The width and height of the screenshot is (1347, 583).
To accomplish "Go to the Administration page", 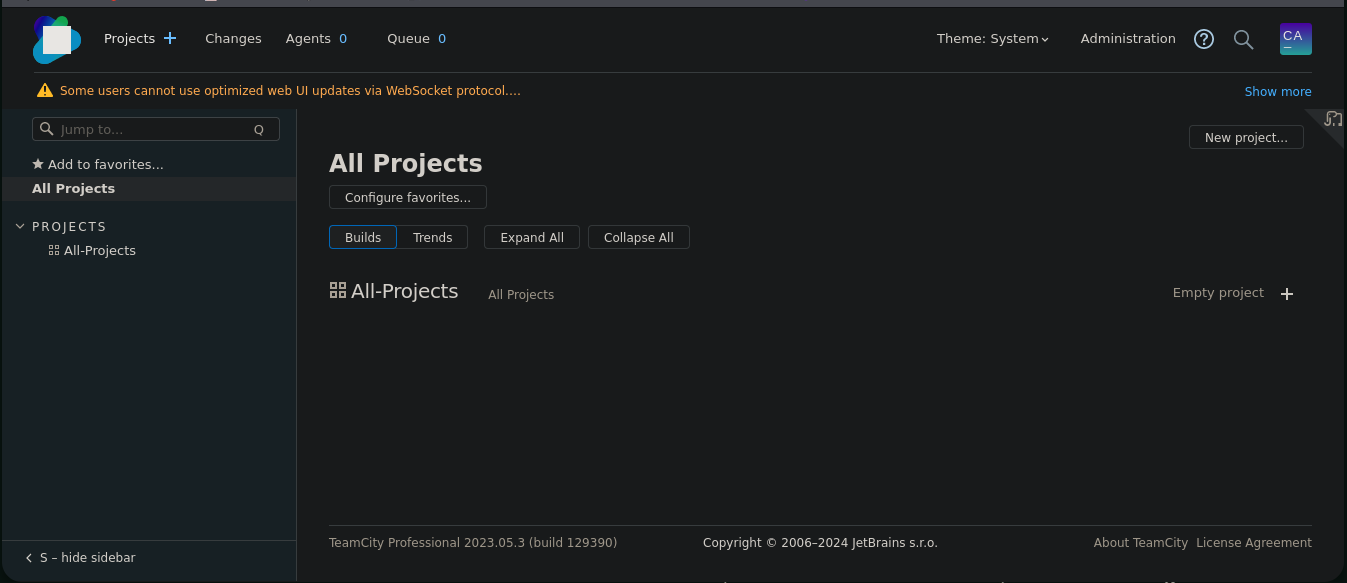I will pyautogui.click(x=1128, y=39).
